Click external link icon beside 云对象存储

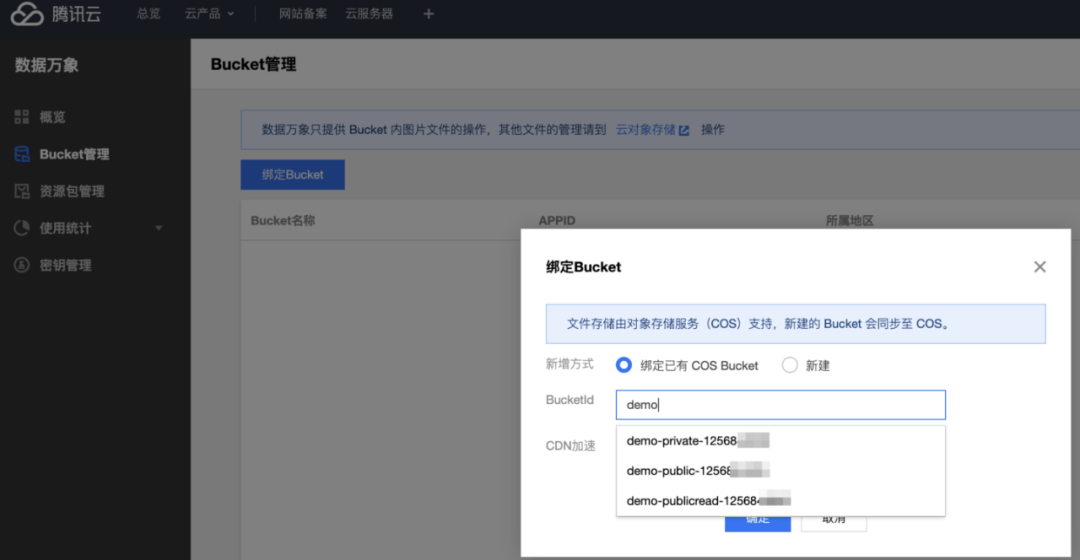684,130
